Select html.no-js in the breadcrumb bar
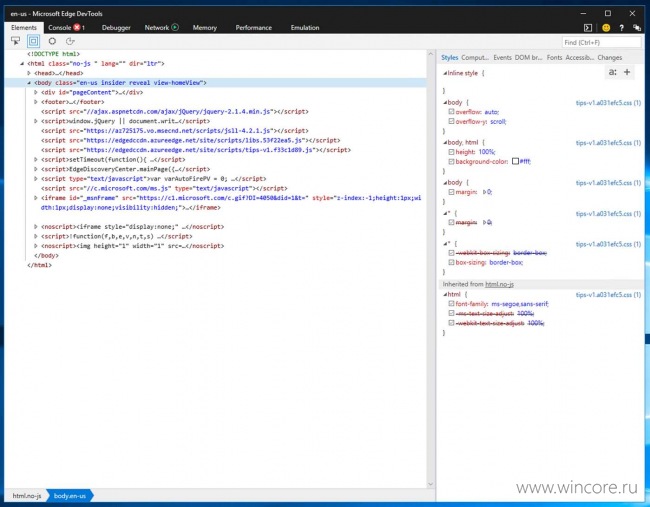This screenshot has width=650, height=507. coord(27,495)
